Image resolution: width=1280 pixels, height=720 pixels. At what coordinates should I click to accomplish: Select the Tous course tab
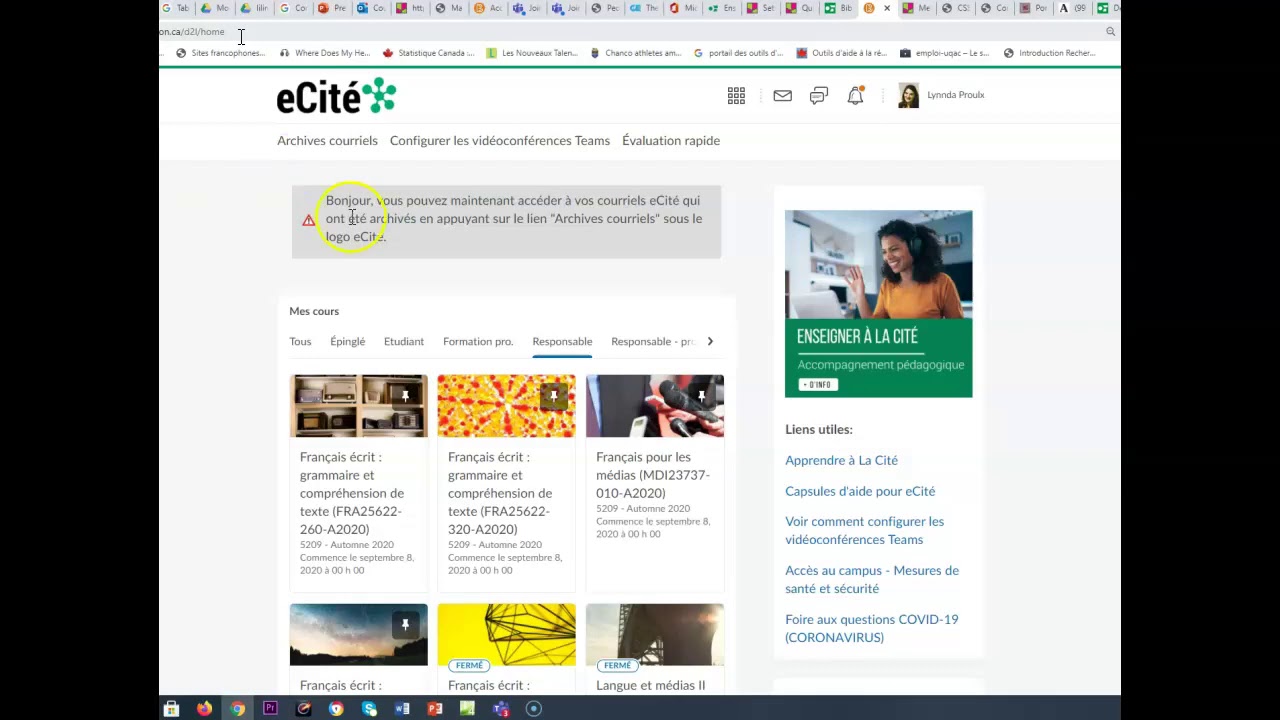coord(300,342)
